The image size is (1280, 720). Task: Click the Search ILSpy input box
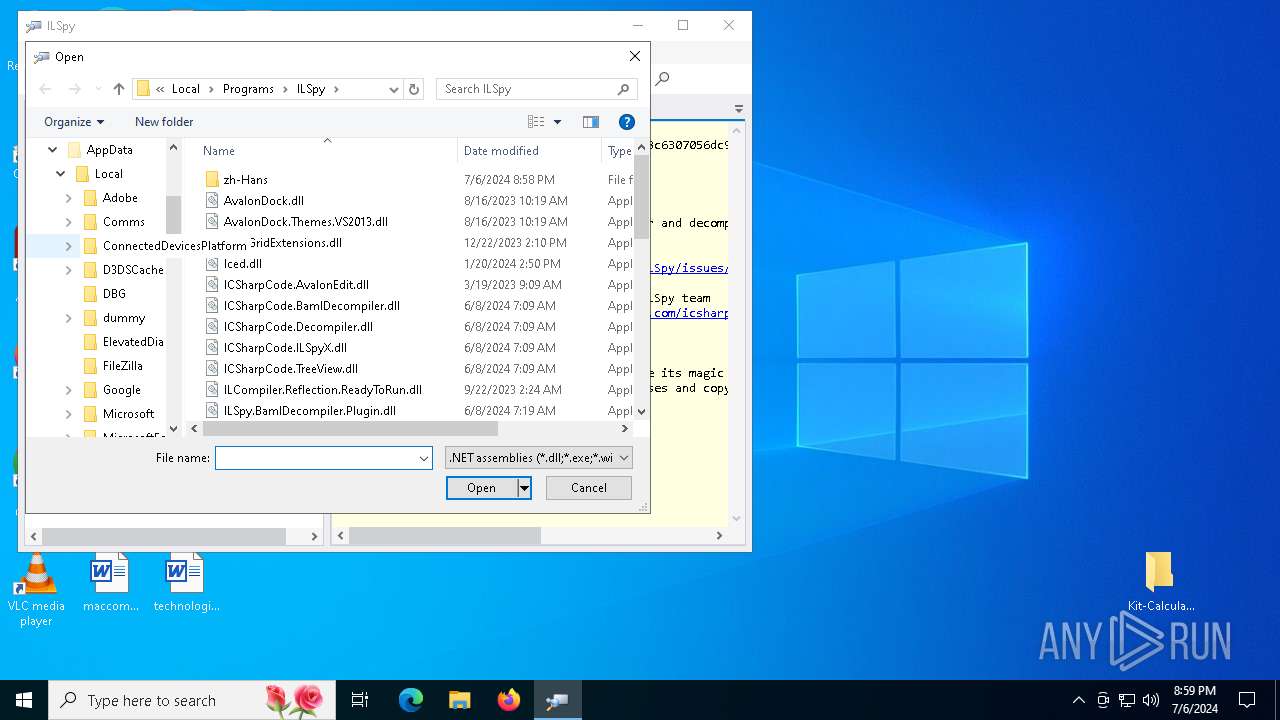[526, 89]
